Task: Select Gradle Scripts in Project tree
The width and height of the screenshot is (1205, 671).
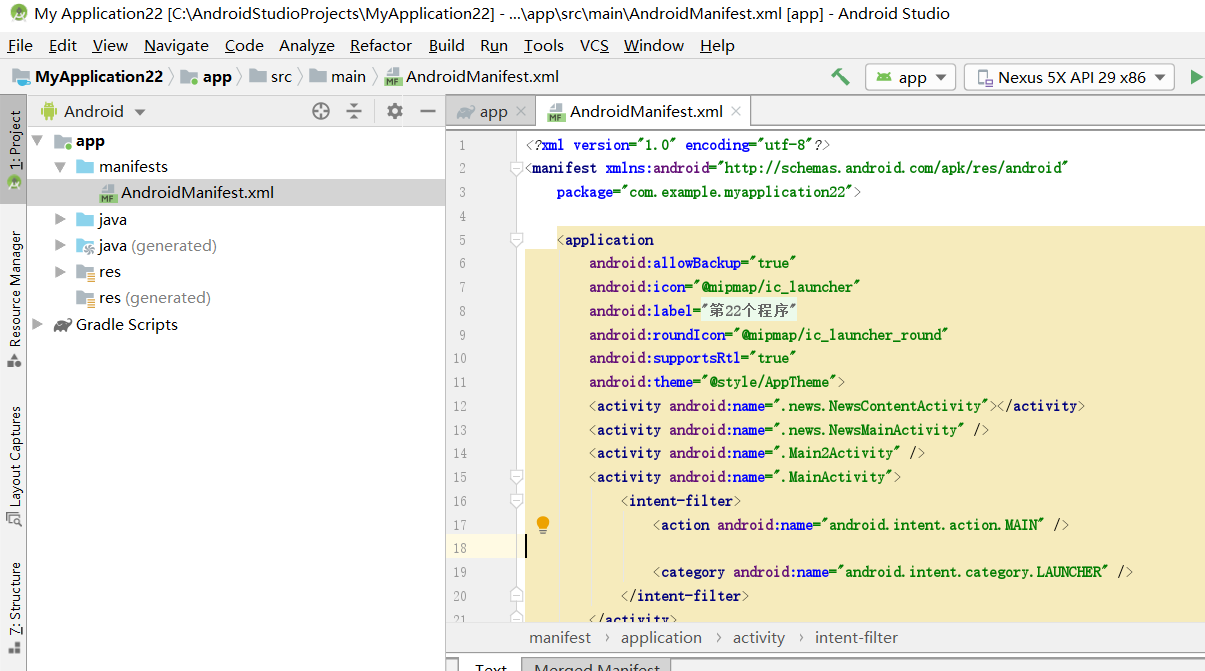Action: (126, 324)
